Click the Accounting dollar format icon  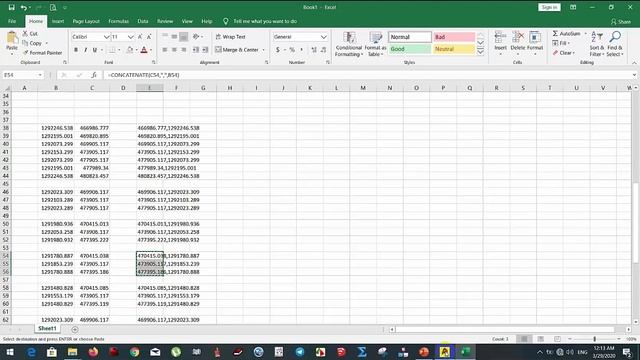(x=278, y=50)
